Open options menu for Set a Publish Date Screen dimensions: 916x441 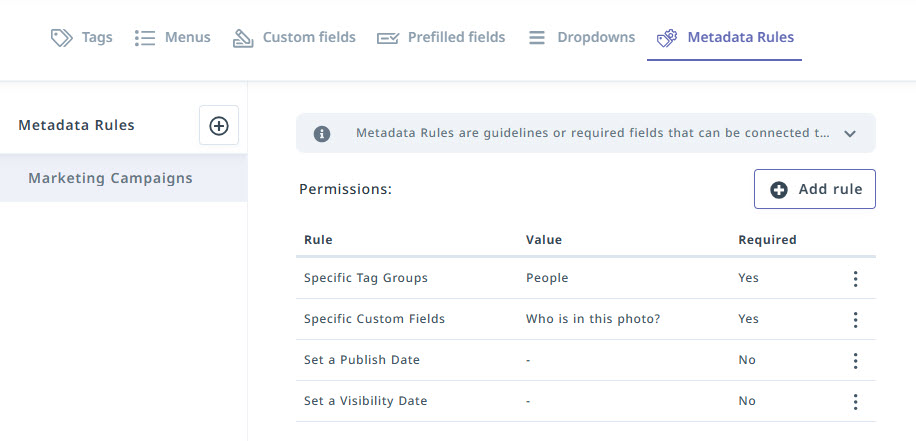(855, 361)
